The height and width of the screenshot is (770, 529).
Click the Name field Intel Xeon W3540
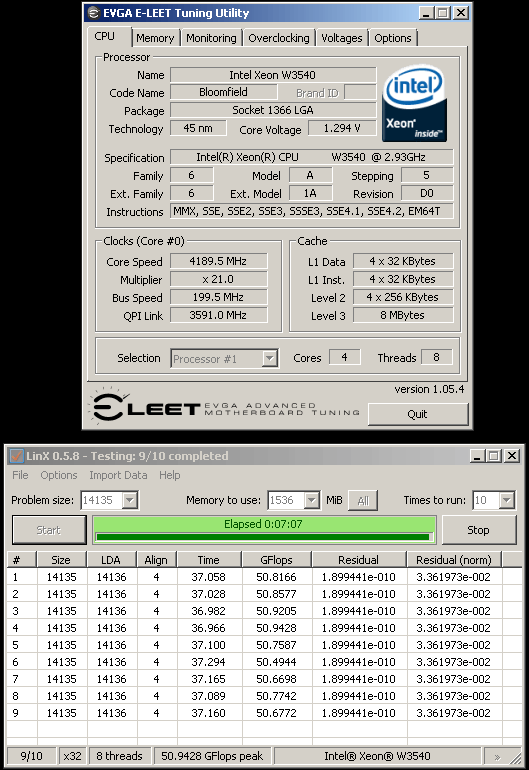tap(273, 75)
